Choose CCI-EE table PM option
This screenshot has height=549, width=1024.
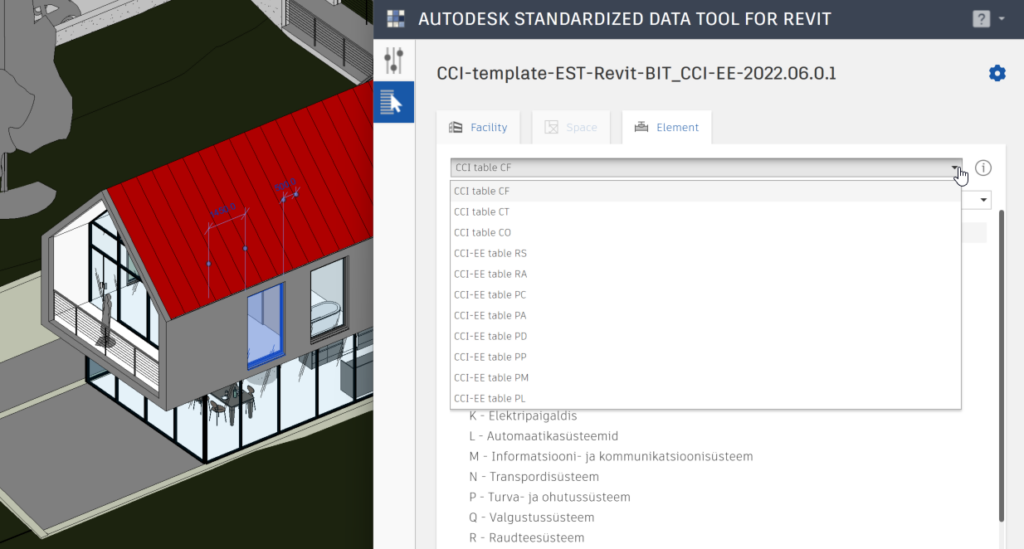[x=705, y=377]
